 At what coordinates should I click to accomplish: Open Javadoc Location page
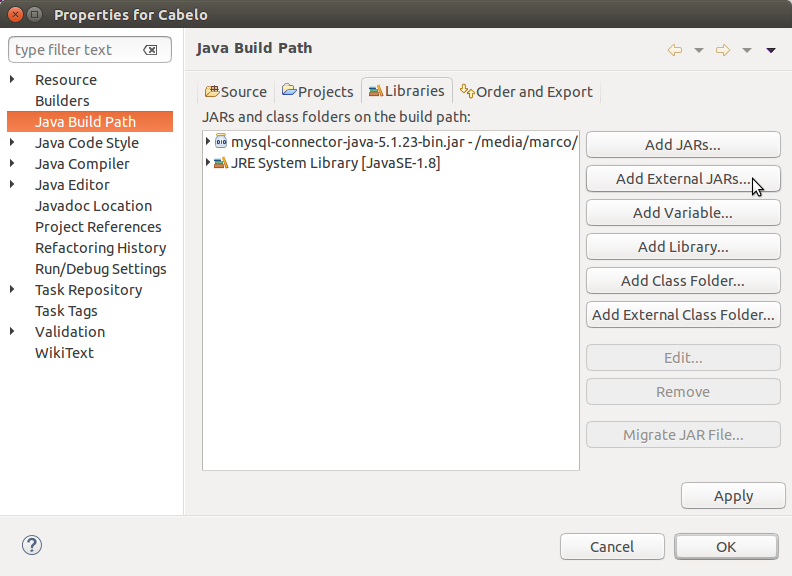(x=93, y=206)
